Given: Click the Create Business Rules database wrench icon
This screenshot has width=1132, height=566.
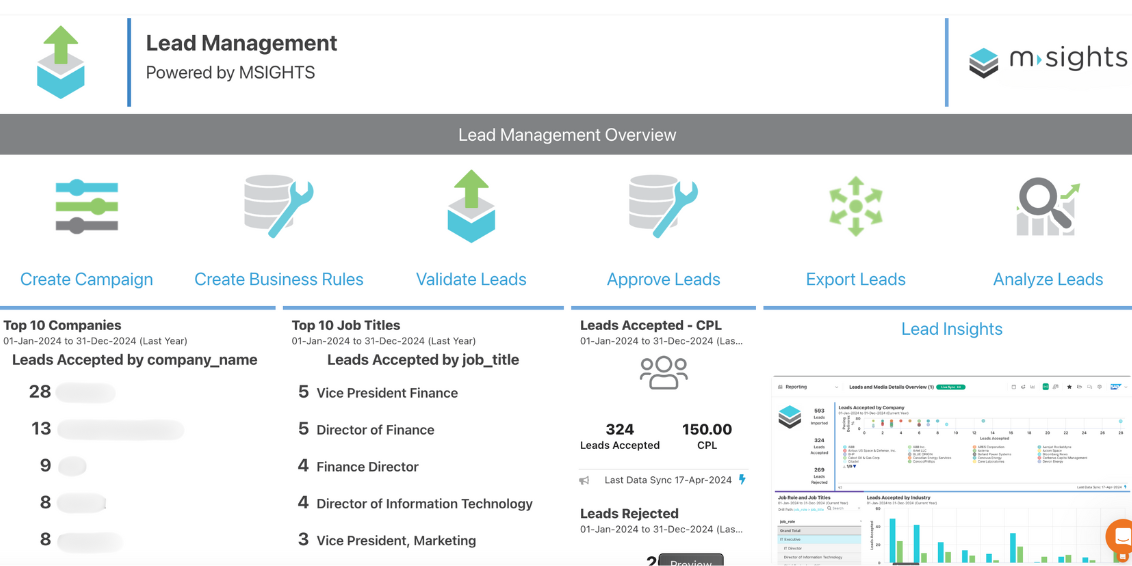Looking at the screenshot, I should [x=279, y=206].
